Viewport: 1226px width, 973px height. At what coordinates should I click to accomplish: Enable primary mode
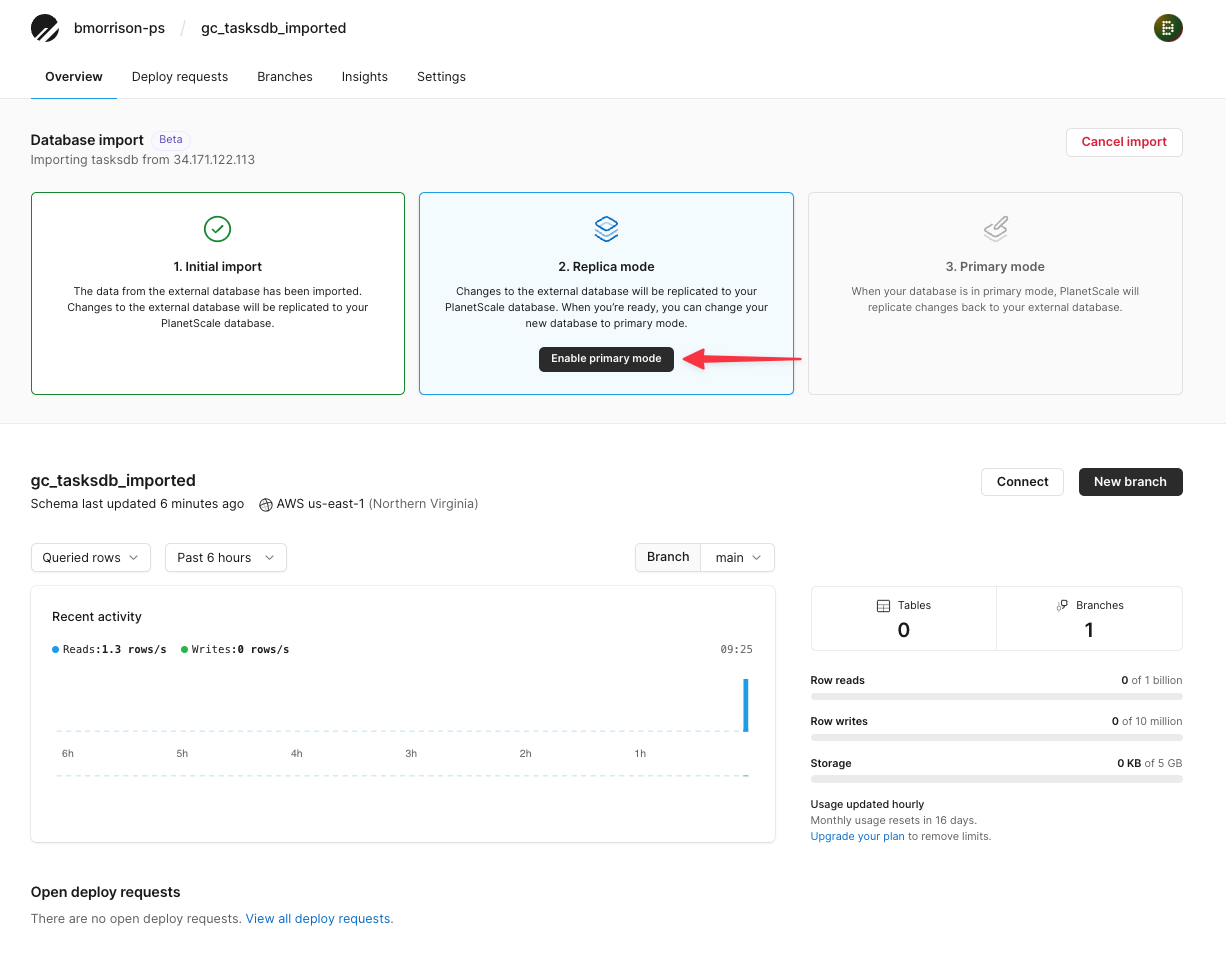[606, 359]
